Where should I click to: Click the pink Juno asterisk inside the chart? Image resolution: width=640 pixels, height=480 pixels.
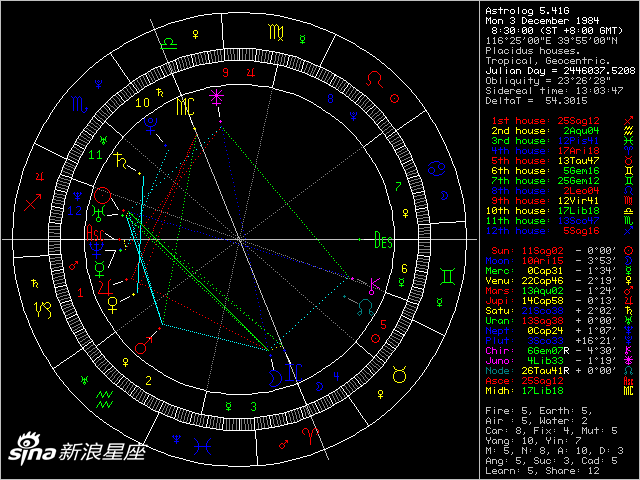(218, 97)
